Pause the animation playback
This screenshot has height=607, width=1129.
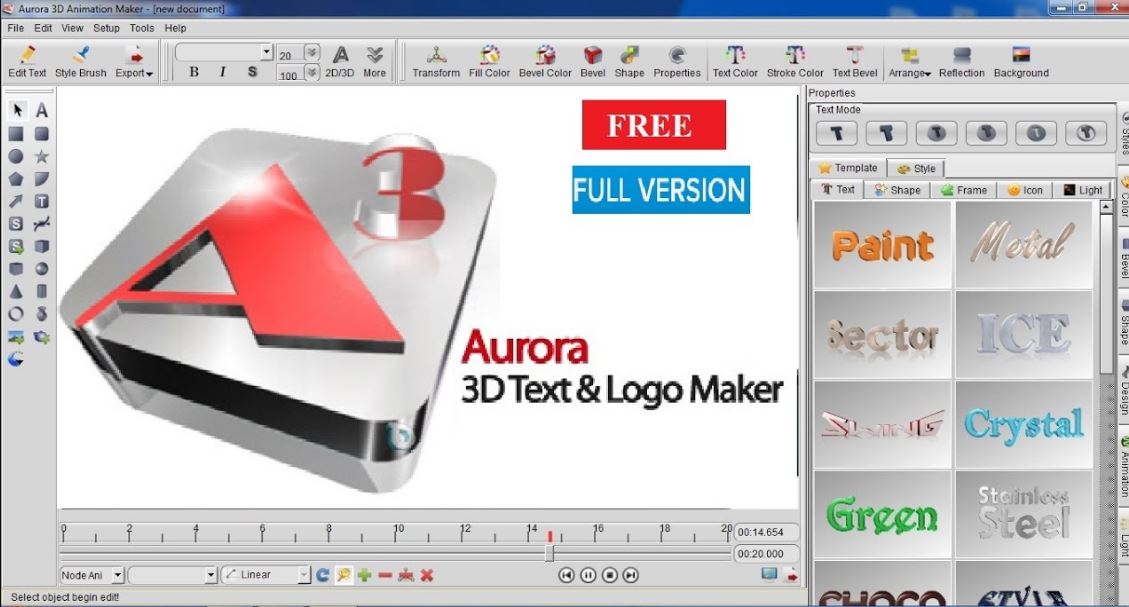click(x=588, y=575)
